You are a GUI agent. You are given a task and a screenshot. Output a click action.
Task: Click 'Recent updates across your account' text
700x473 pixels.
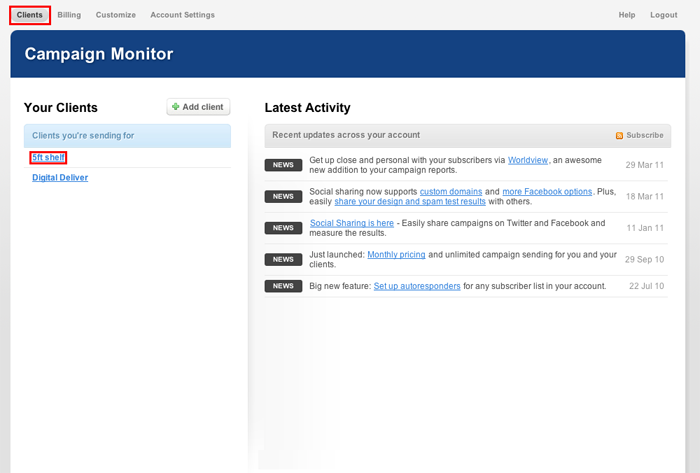(346, 135)
